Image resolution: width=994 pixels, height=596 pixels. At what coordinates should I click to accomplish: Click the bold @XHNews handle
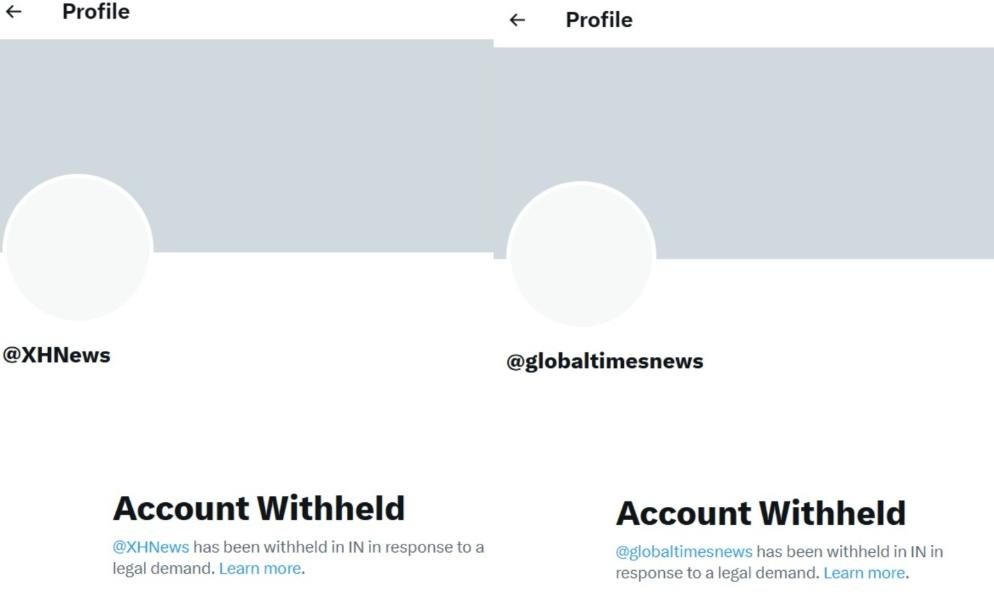(56, 355)
